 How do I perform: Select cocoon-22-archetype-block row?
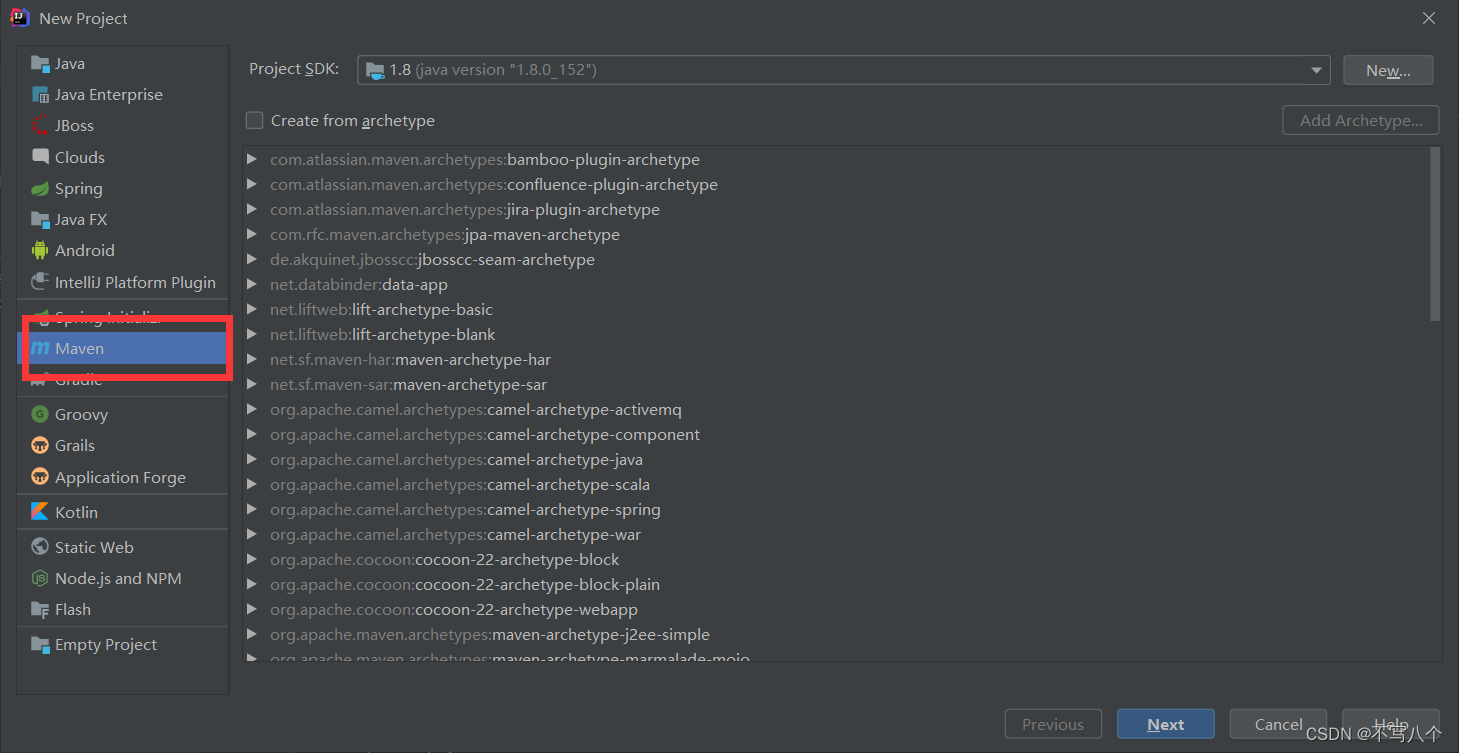835,560
